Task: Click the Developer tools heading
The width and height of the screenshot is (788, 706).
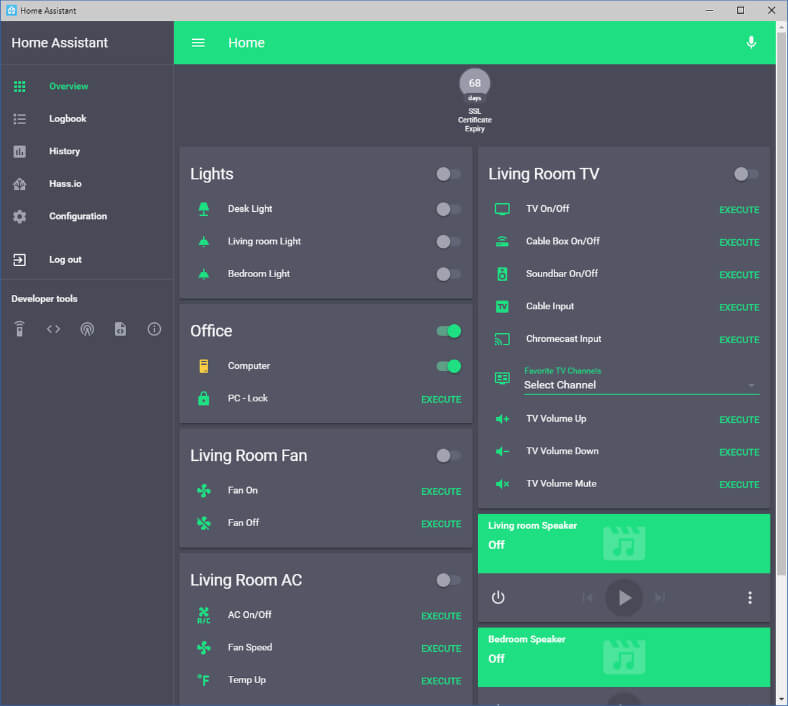Action: (x=44, y=299)
